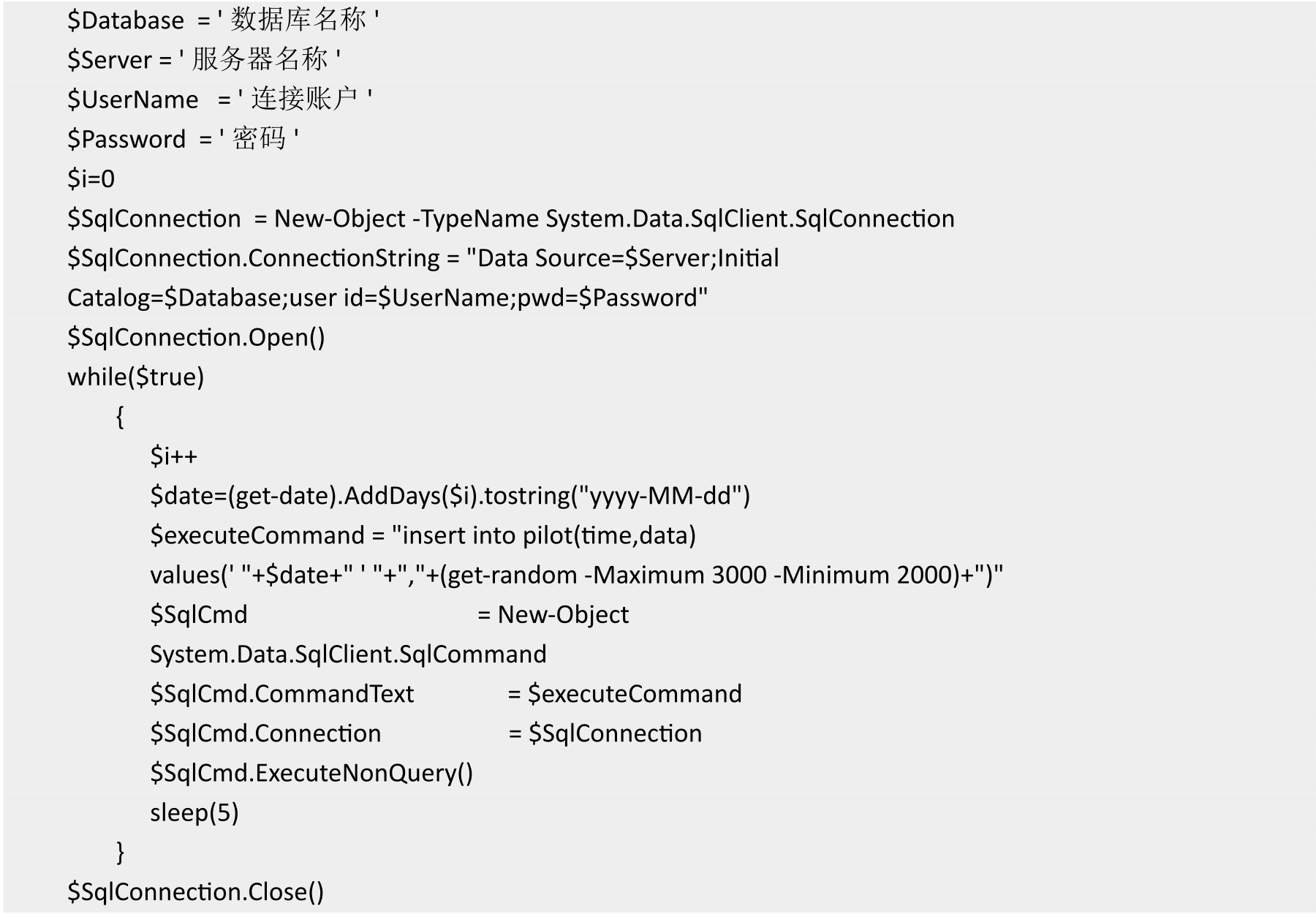Select the New-Object -TypeName SqlConnection line
The width and height of the screenshot is (1316, 917).
511,219
